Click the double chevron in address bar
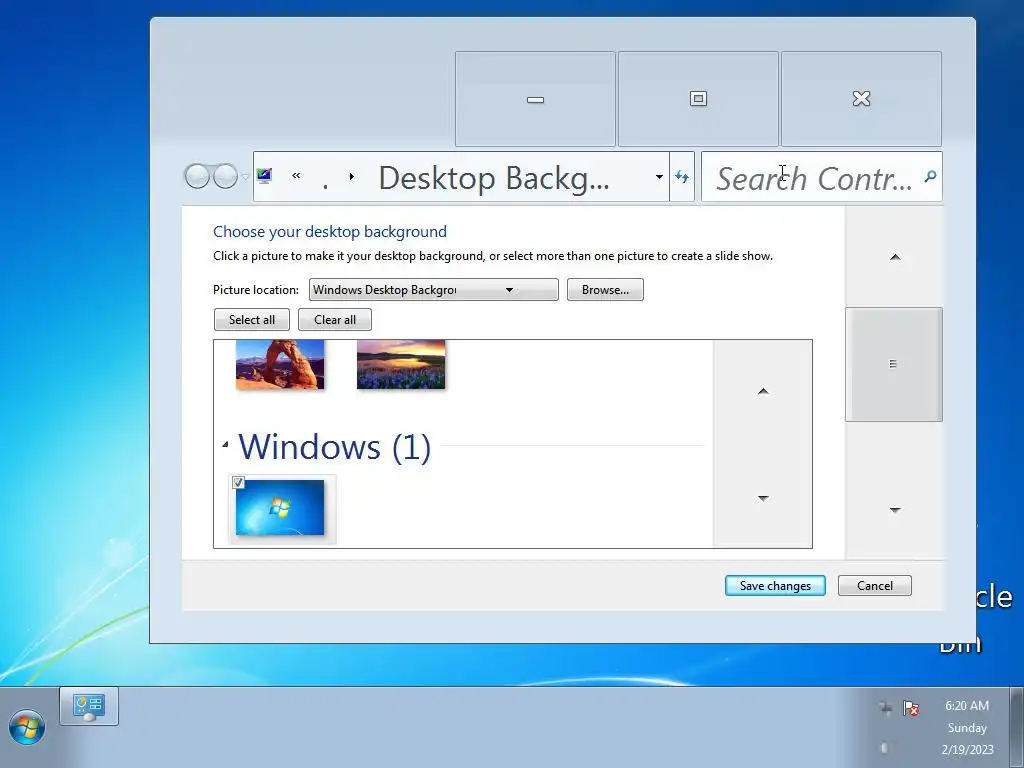 [x=296, y=176]
